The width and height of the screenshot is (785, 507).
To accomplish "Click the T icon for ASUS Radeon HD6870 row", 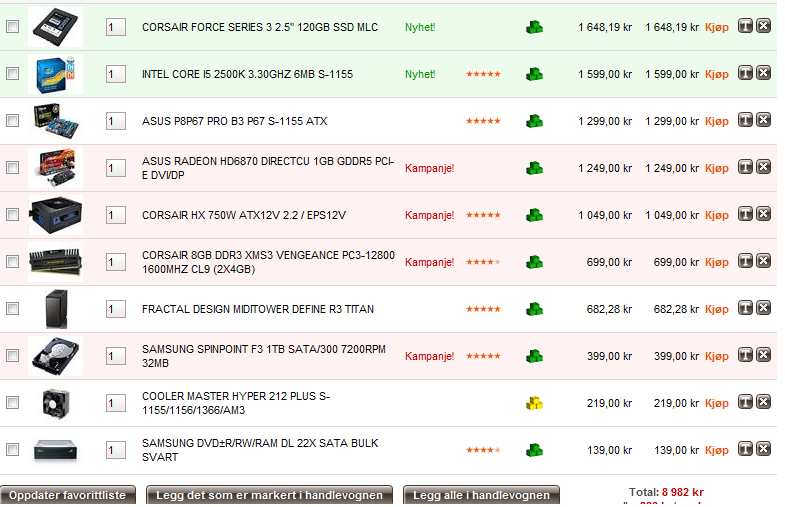I will pos(745,167).
